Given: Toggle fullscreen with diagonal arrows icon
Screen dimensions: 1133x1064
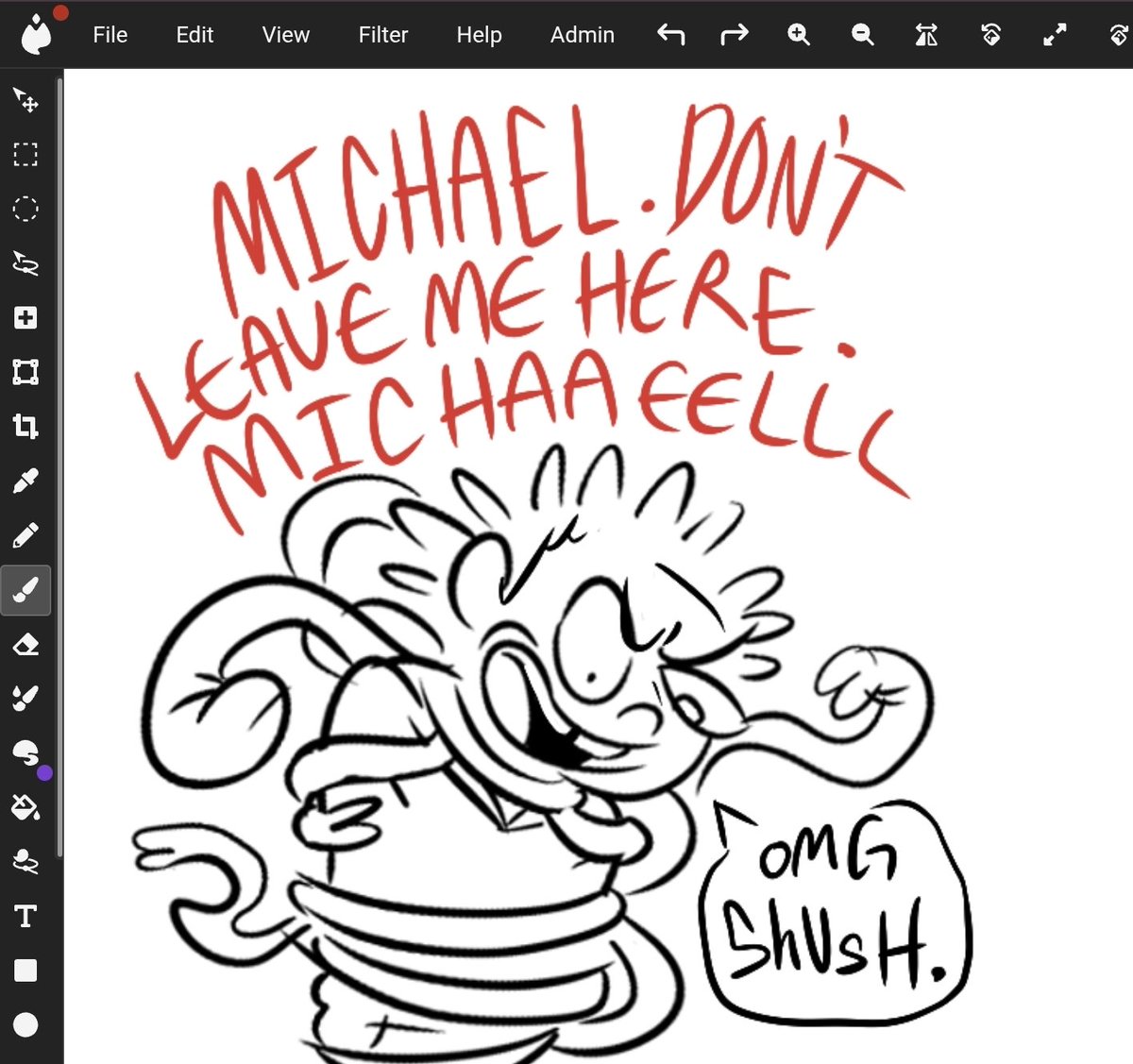Looking at the screenshot, I should point(1055,35).
